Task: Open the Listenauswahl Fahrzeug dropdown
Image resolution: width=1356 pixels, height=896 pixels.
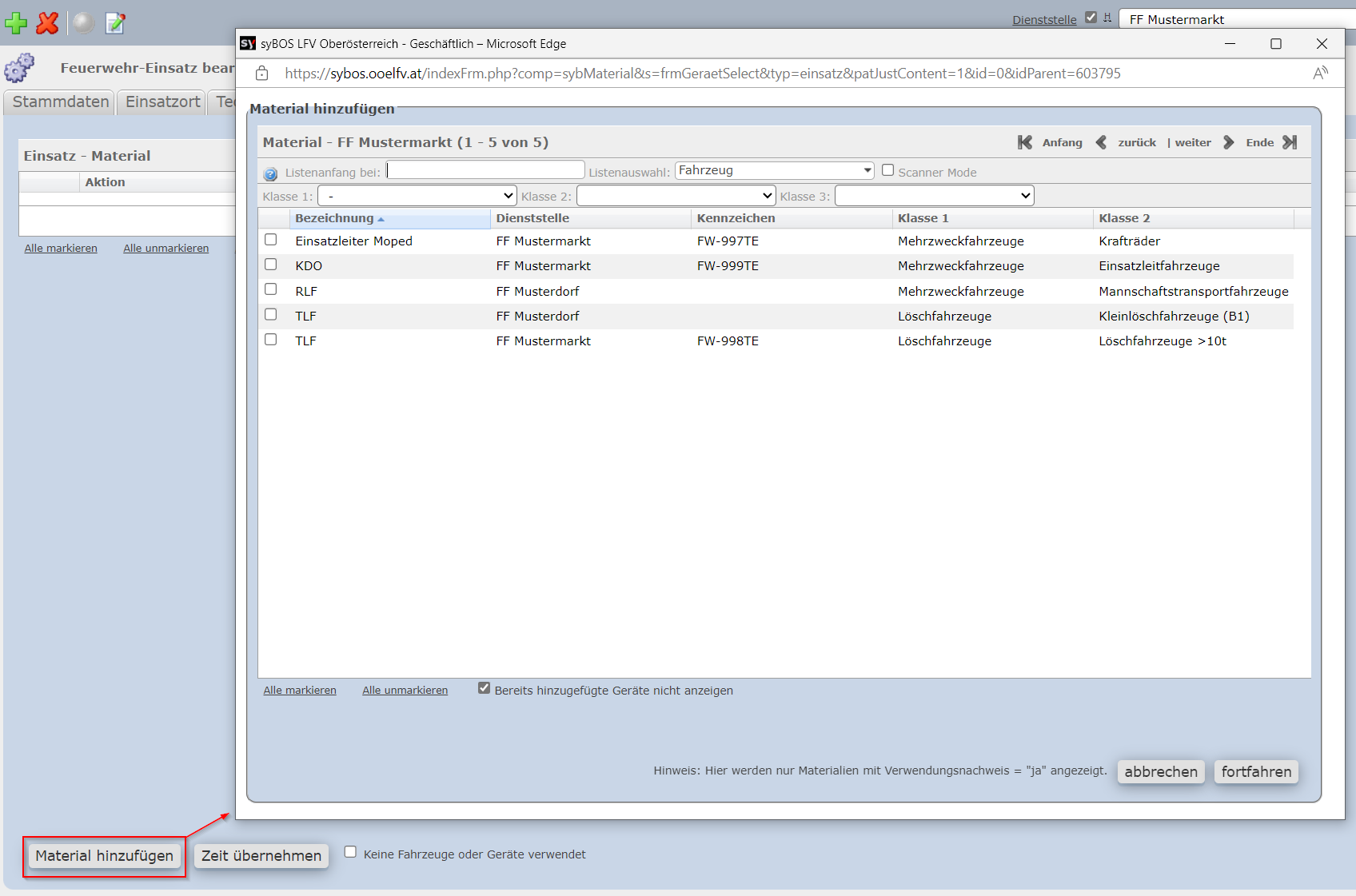Action: (x=775, y=170)
